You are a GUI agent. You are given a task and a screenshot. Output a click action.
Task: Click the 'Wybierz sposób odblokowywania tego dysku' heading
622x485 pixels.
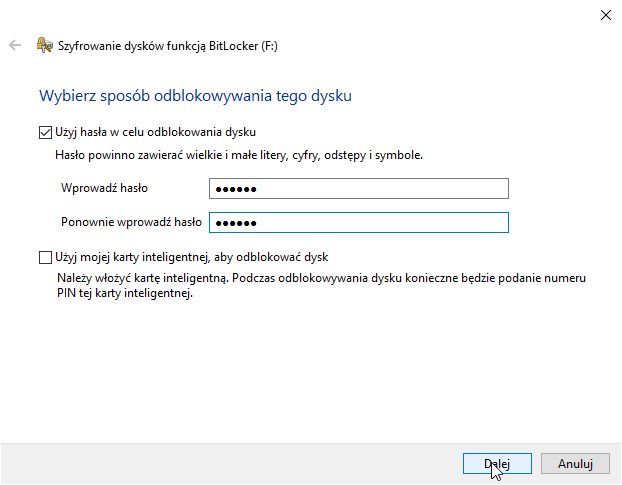click(x=196, y=97)
